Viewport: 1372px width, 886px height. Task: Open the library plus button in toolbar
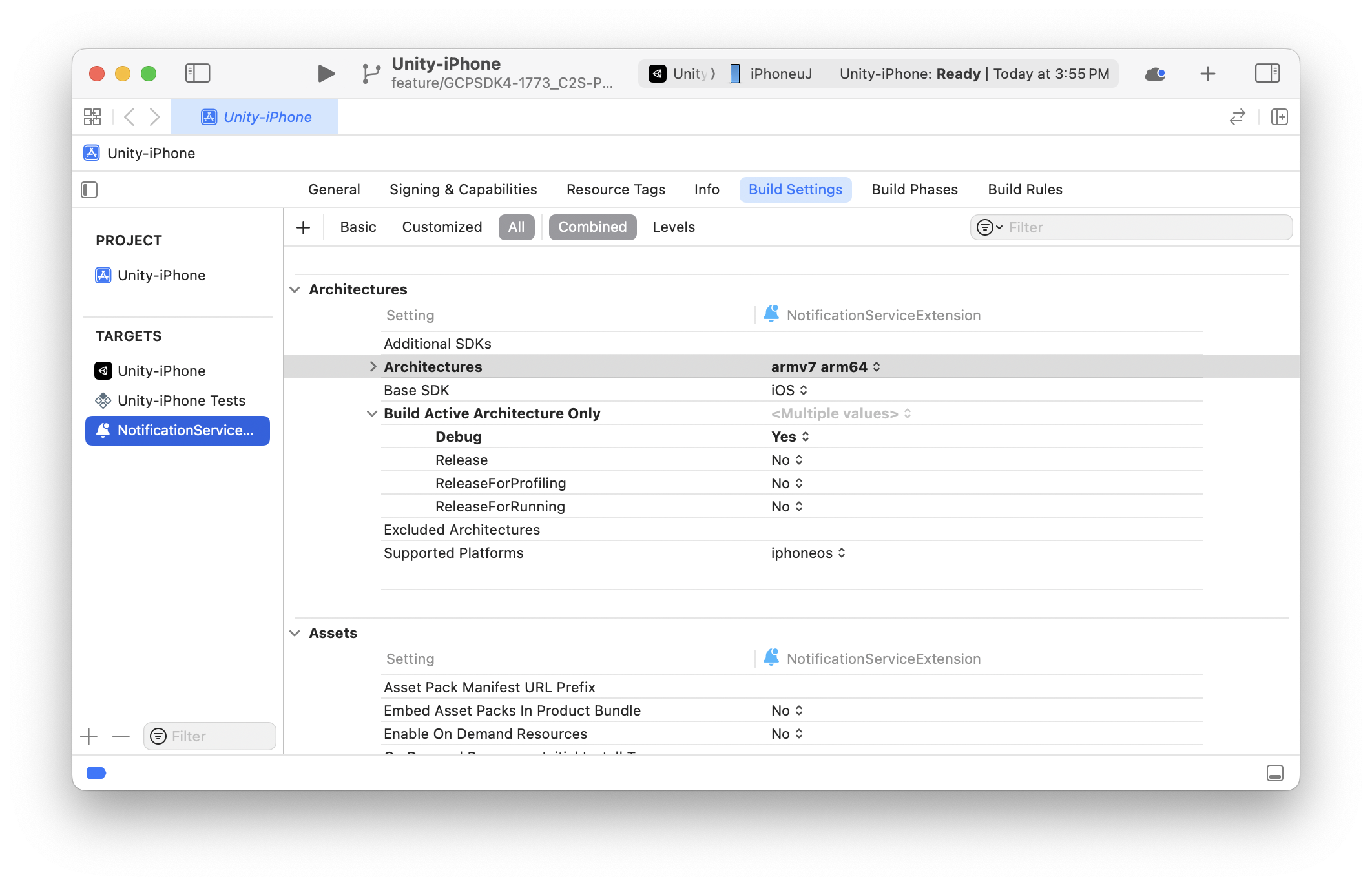tap(1207, 74)
